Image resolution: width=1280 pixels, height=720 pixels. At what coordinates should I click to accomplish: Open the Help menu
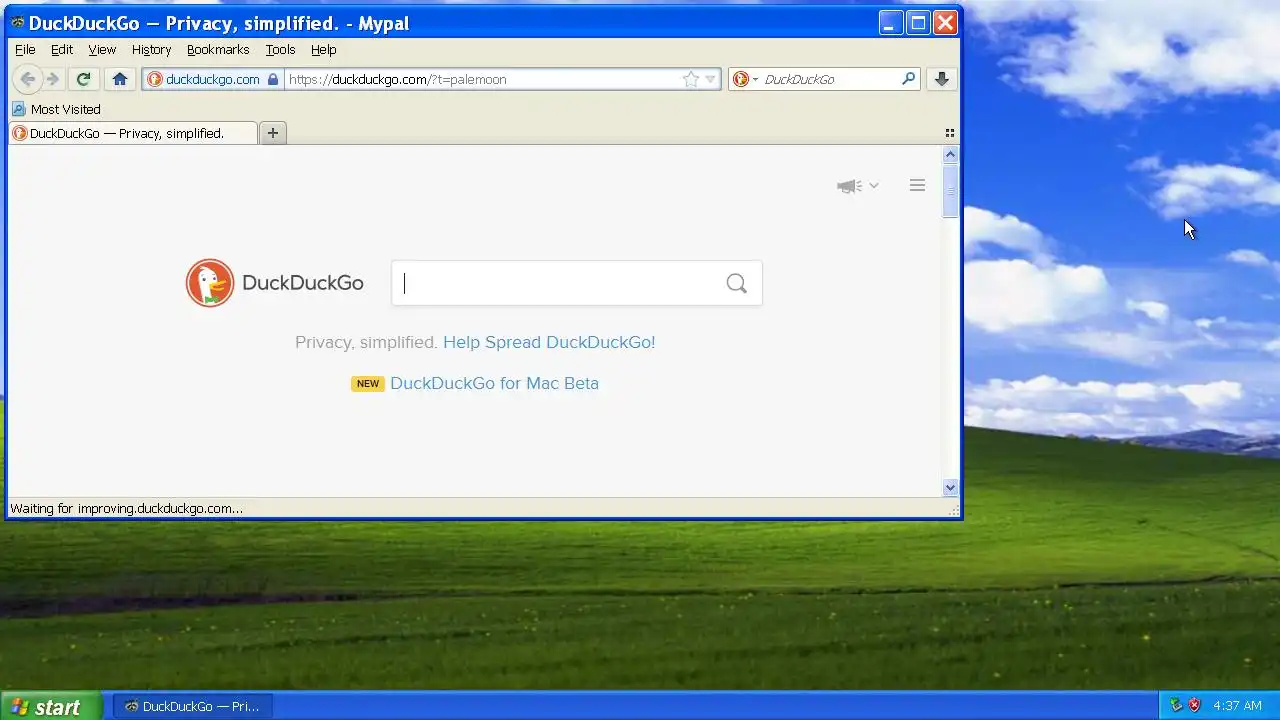pos(323,49)
